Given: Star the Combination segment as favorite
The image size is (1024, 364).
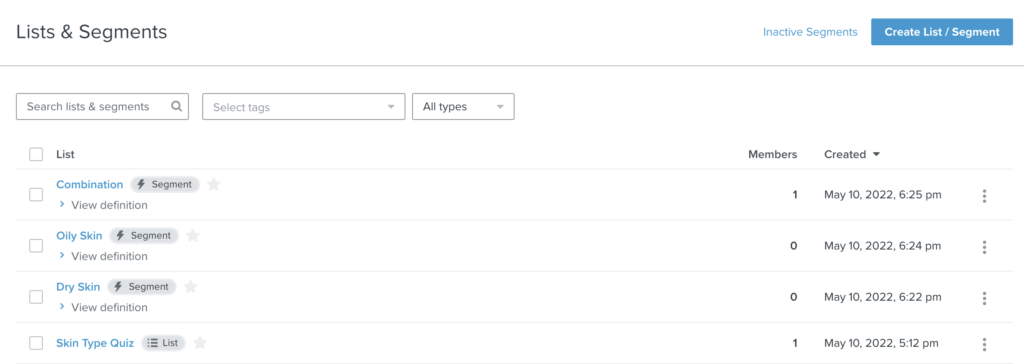Looking at the screenshot, I should [x=214, y=184].
